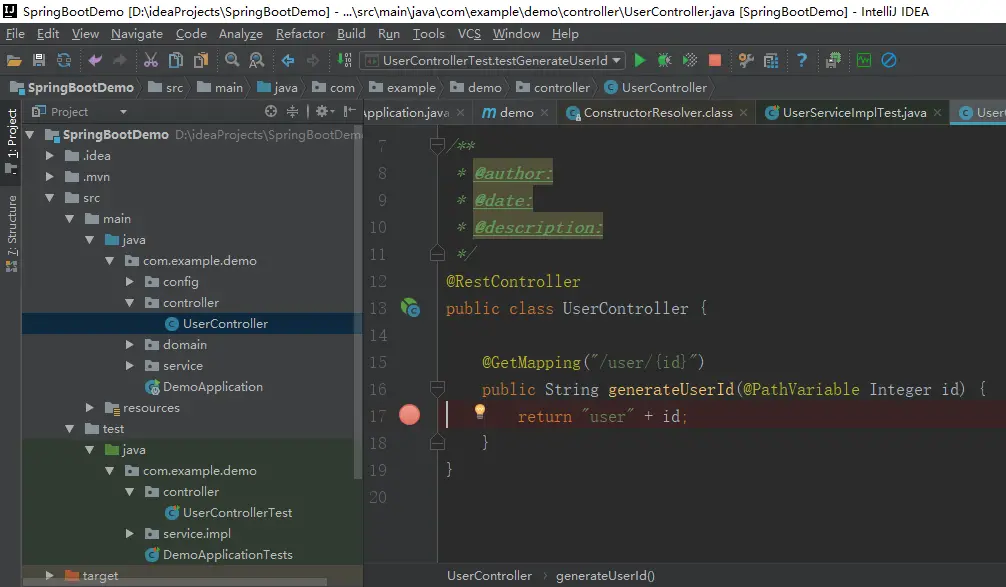This screenshot has height=587, width=1006.
Task: Close the UserServiceImplTest.java tab
Action: tap(937, 112)
